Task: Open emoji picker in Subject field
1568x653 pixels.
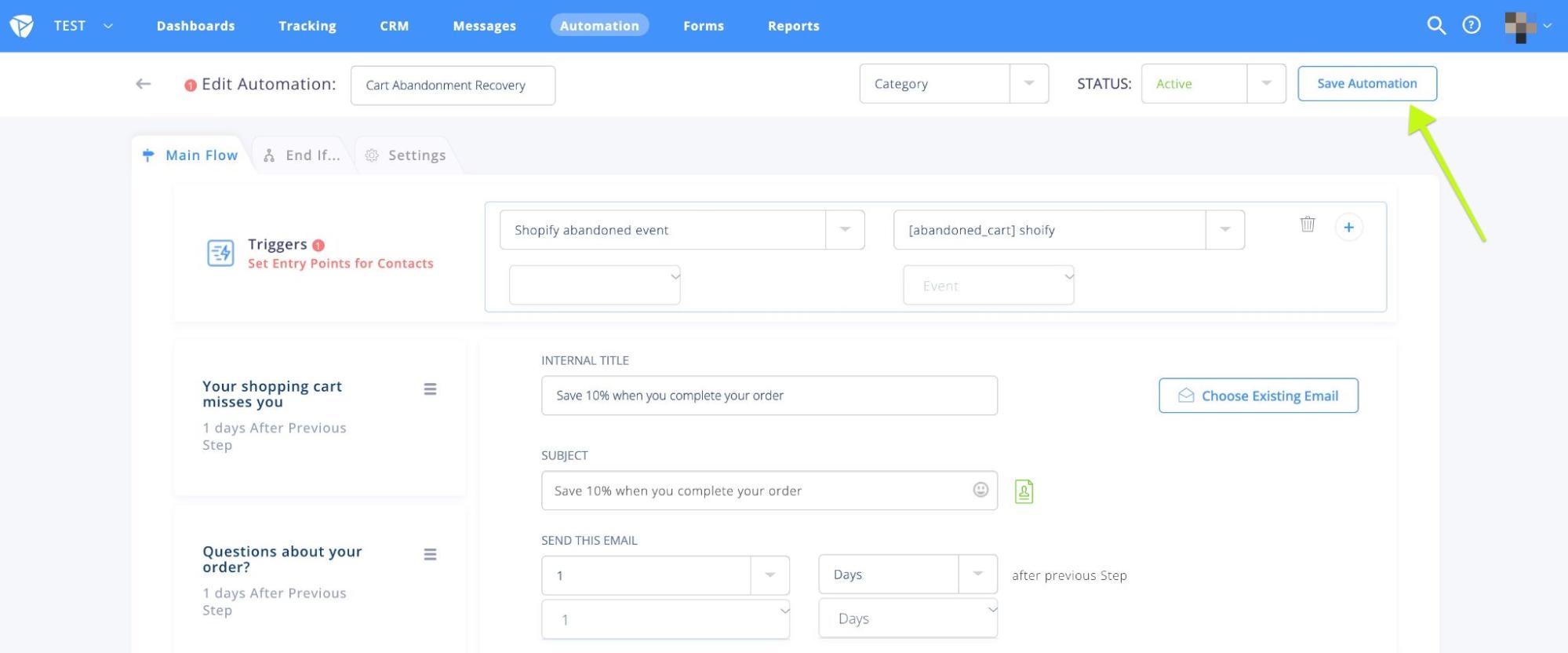Action: click(980, 490)
